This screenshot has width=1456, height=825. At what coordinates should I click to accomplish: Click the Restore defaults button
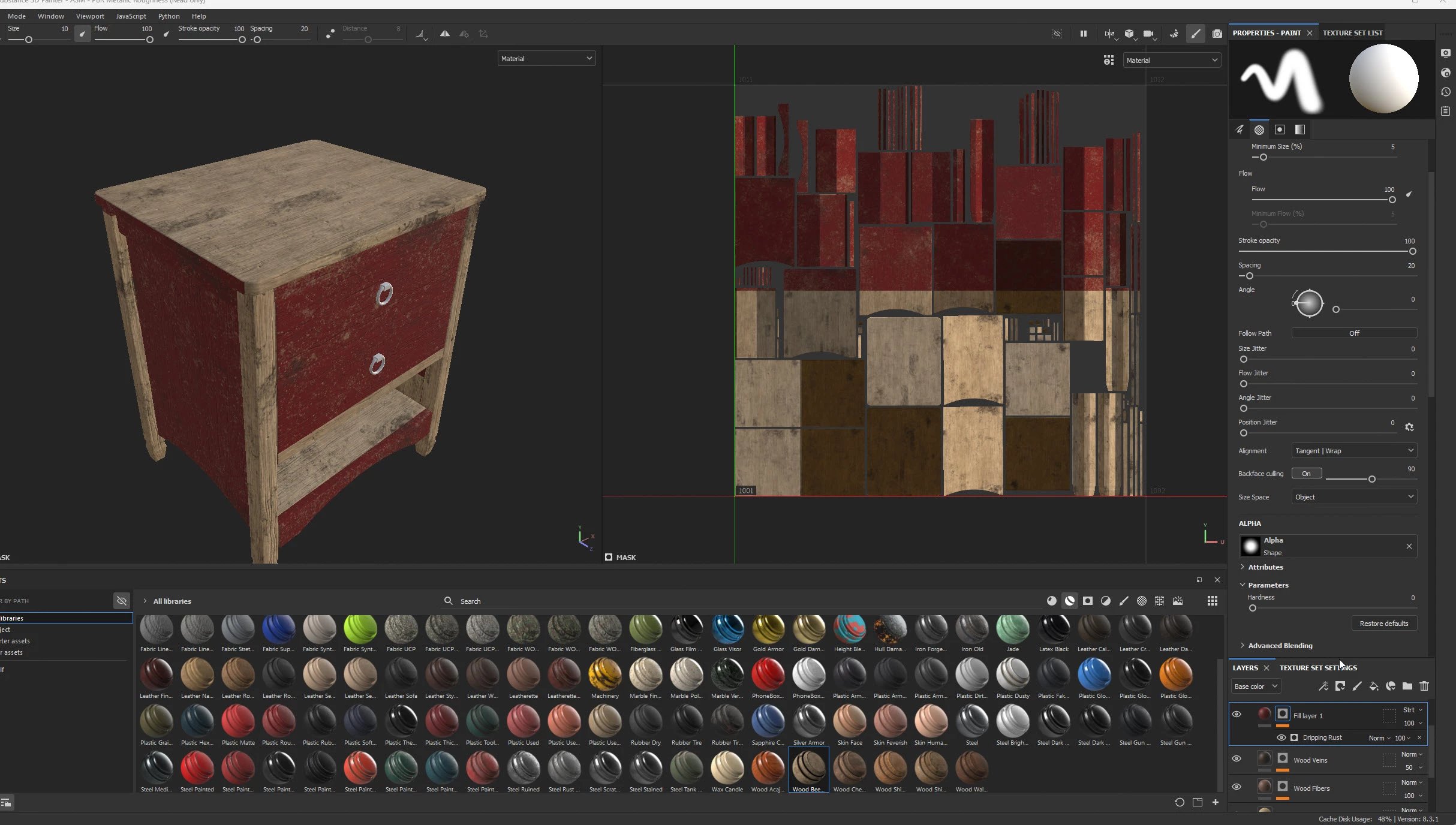coord(1383,624)
